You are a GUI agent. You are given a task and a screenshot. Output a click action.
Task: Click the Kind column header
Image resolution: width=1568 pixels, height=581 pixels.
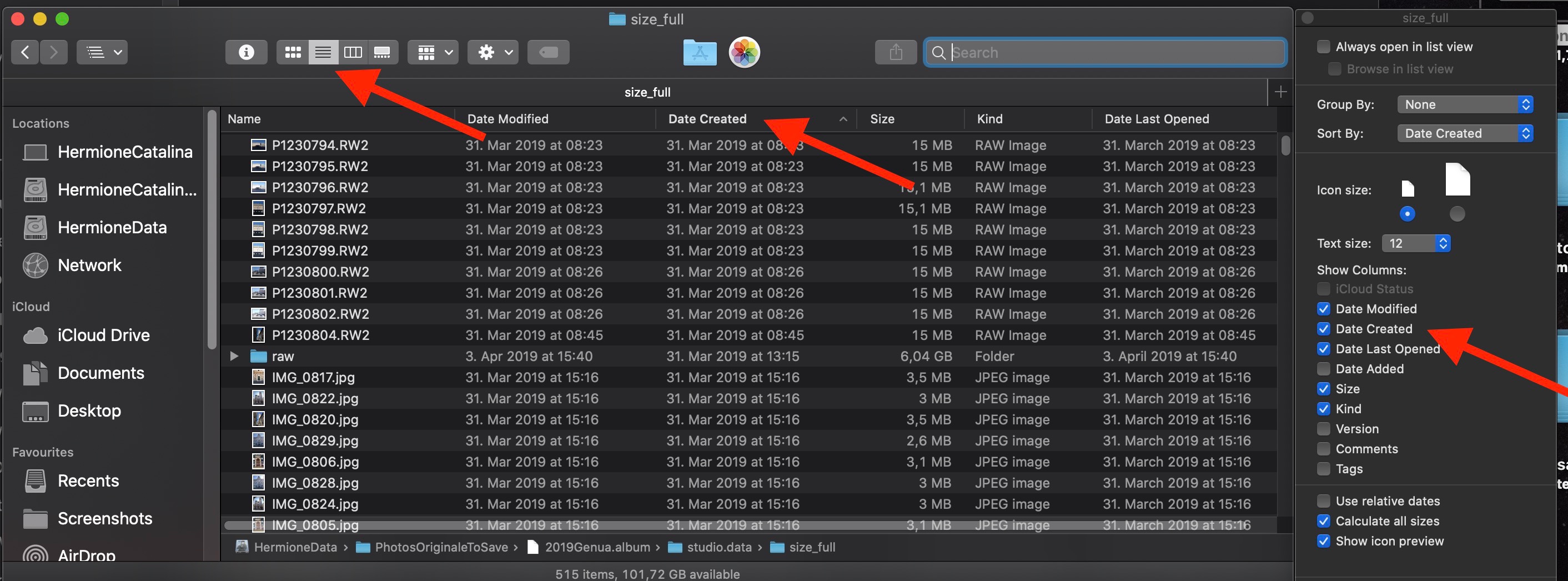990,119
